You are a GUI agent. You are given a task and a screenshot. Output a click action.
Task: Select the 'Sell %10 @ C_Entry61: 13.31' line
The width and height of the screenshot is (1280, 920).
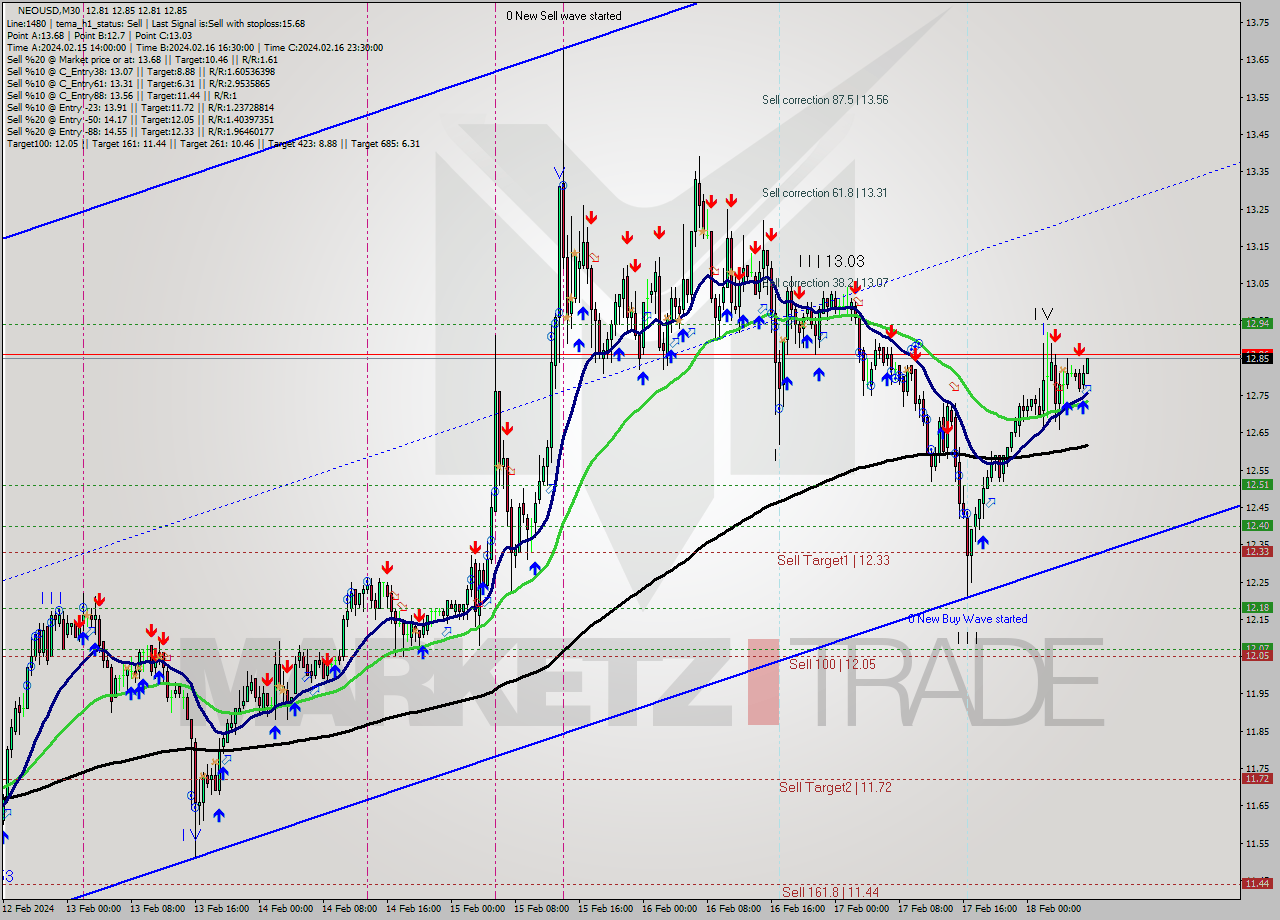click(139, 83)
